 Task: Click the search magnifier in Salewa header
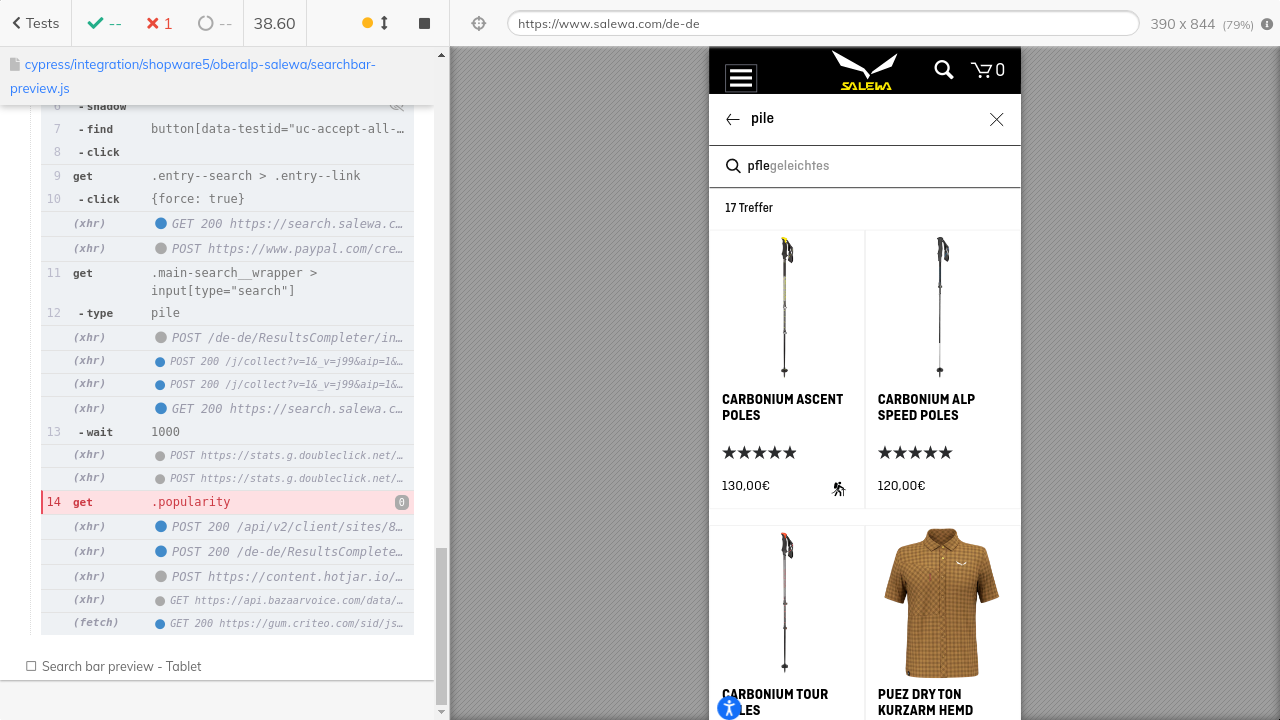(943, 69)
